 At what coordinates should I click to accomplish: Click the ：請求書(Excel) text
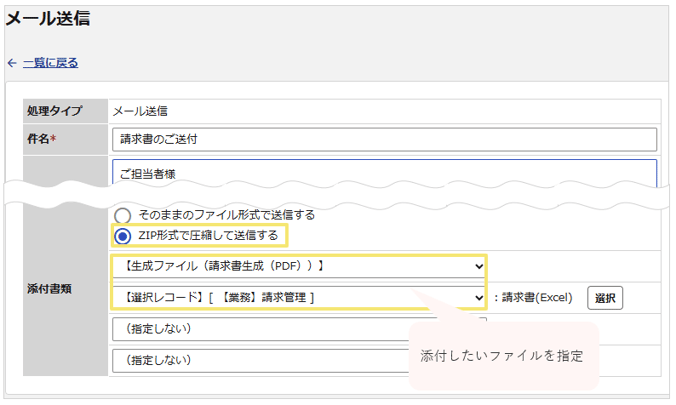(x=533, y=298)
